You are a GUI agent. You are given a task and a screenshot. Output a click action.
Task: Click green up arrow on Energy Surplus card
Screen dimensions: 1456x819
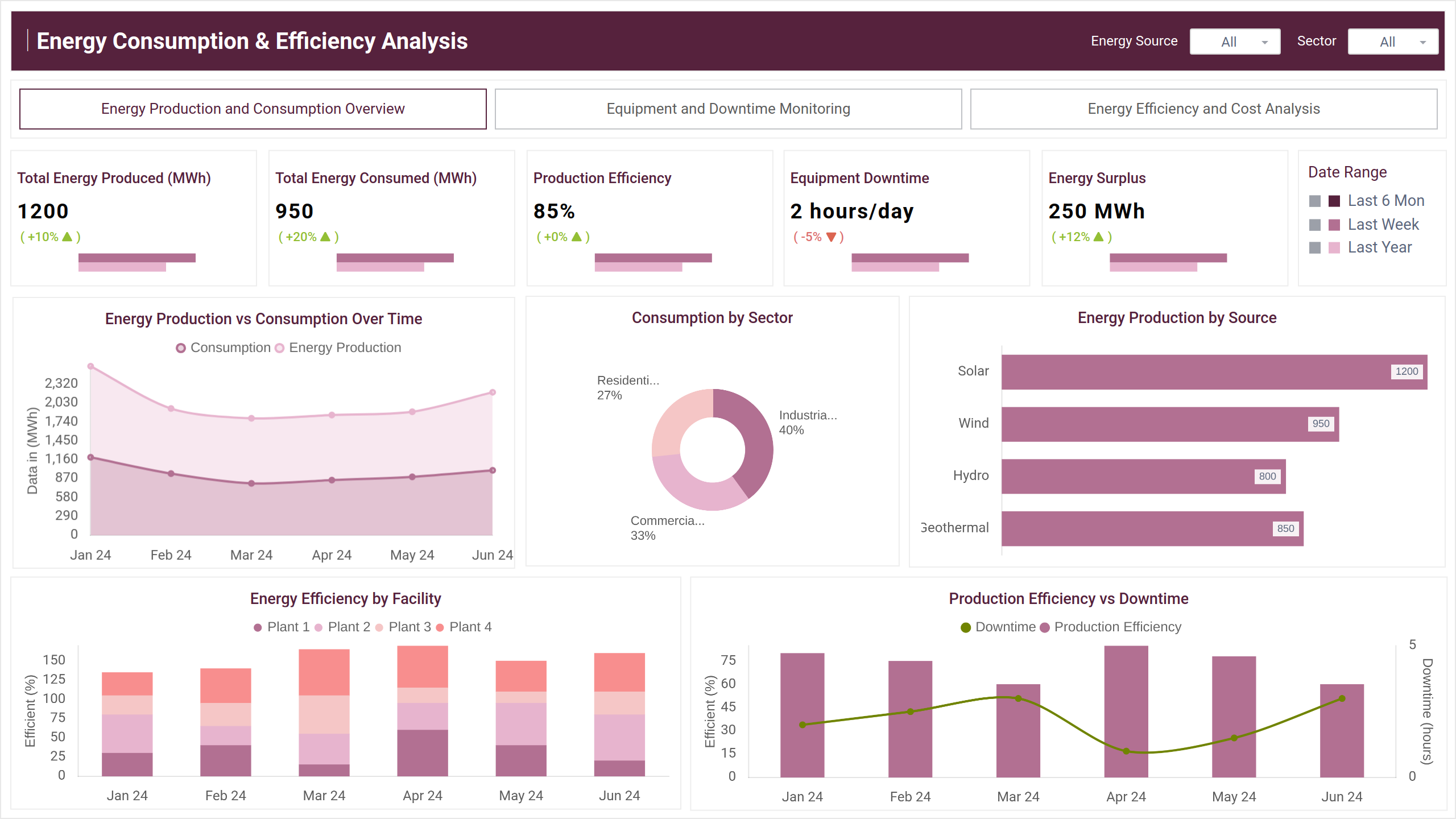tap(1099, 237)
